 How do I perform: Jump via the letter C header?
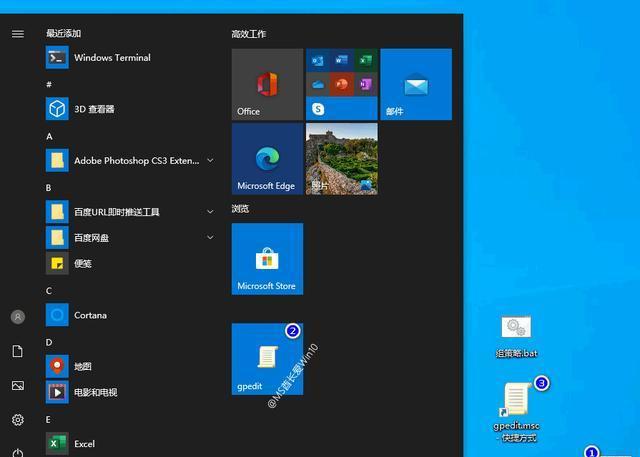click(49, 291)
